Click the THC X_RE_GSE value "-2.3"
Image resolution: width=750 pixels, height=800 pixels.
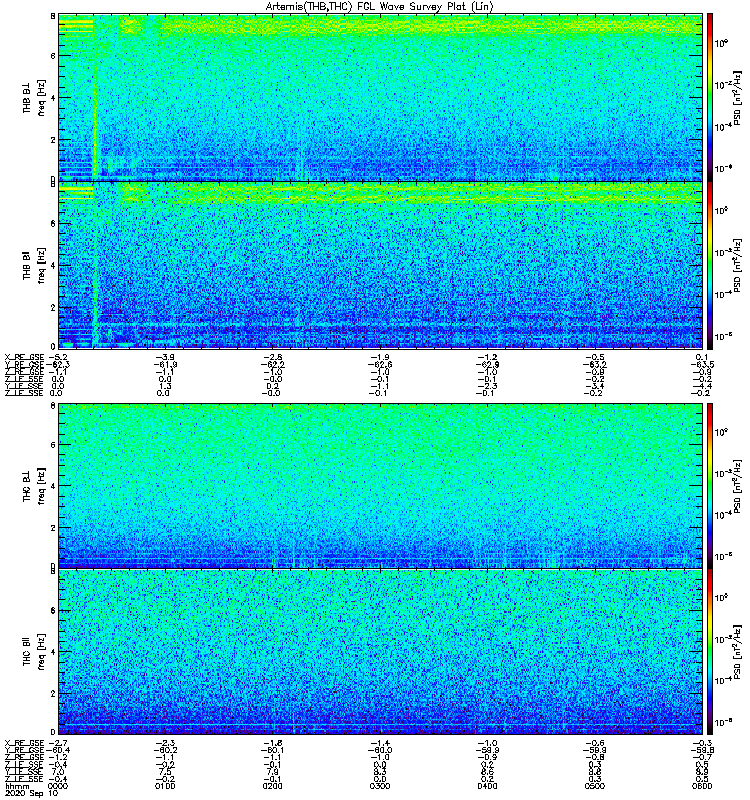click(165, 743)
